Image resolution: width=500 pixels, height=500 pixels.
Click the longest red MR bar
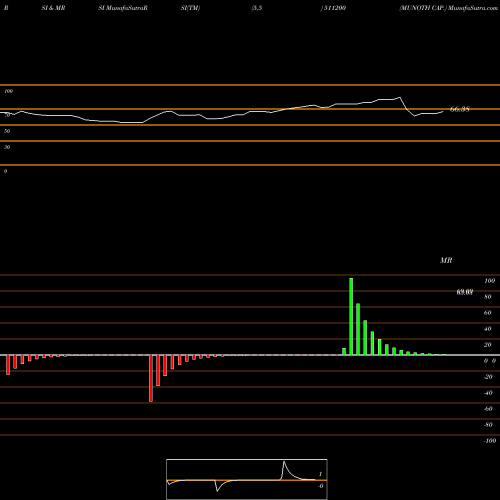pyautogui.click(x=151, y=378)
